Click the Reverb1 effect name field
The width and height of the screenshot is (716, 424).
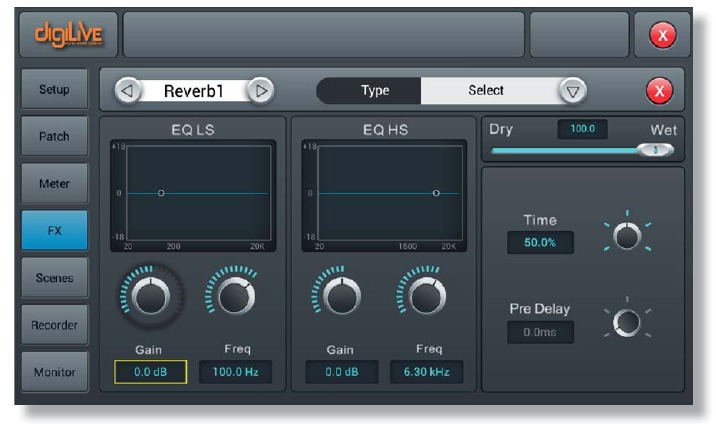(x=194, y=91)
